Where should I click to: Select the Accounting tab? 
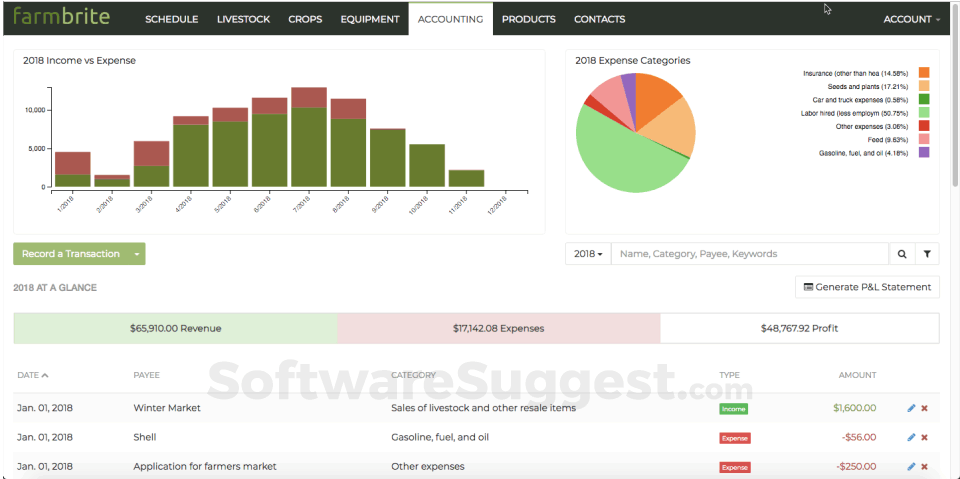point(451,19)
